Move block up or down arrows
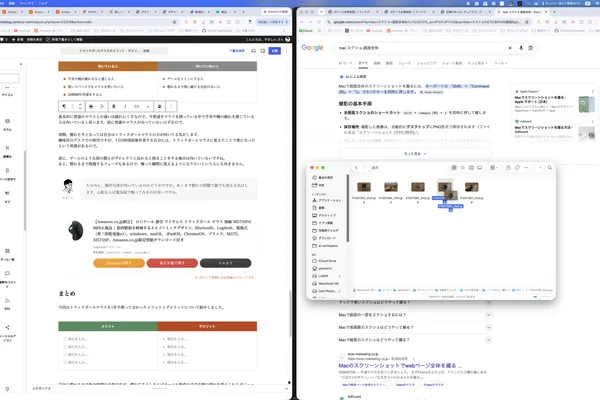 click(80, 106)
